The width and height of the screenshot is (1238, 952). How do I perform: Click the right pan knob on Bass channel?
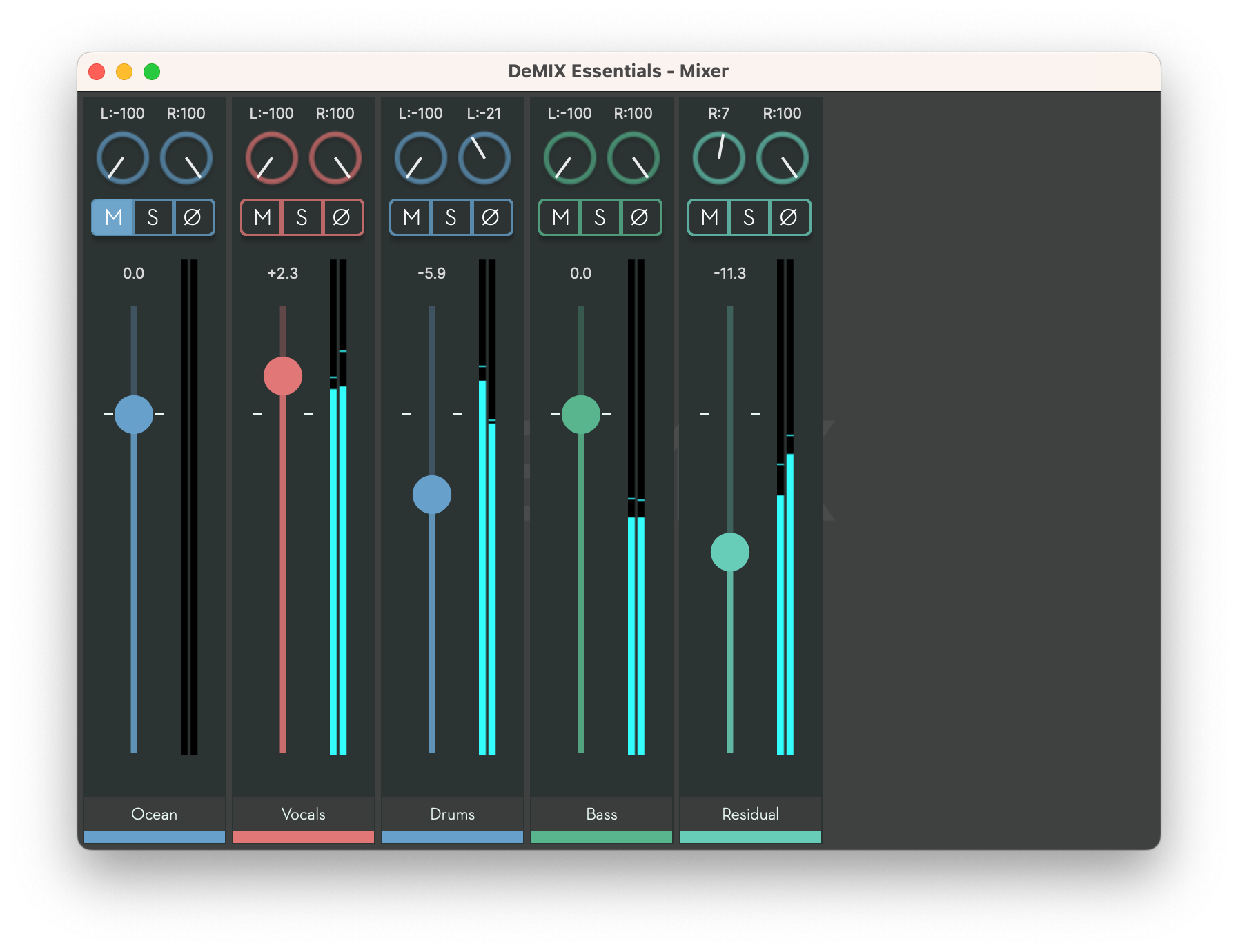click(x=632, y=159)
